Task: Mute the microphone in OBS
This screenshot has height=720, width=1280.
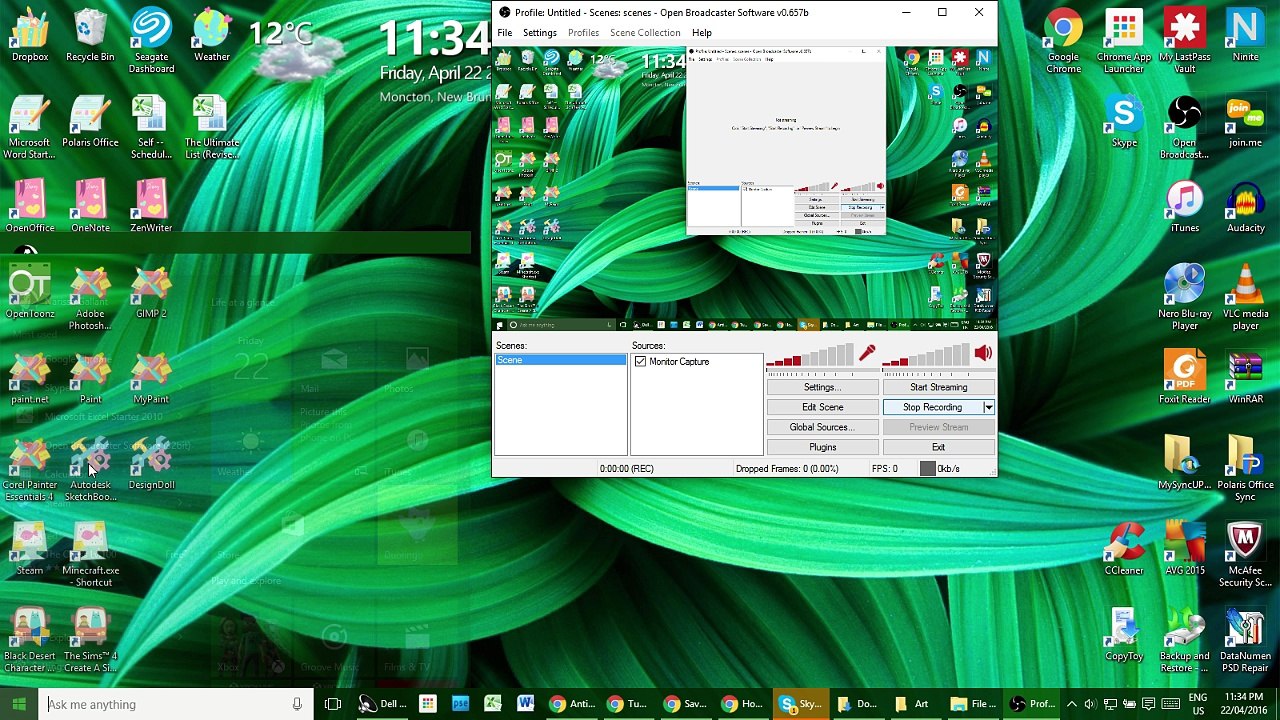Action: (867, 353)
